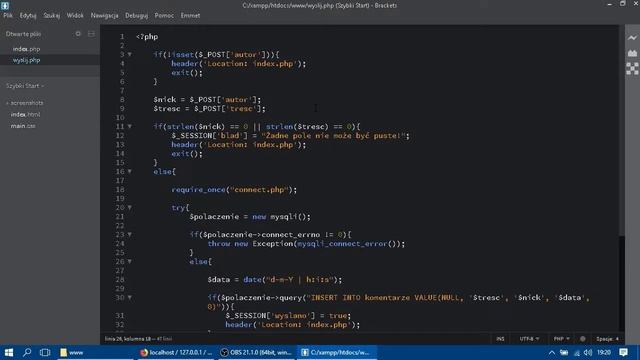
Task: Click the indentation size value 4
Action: pos(617,339)
